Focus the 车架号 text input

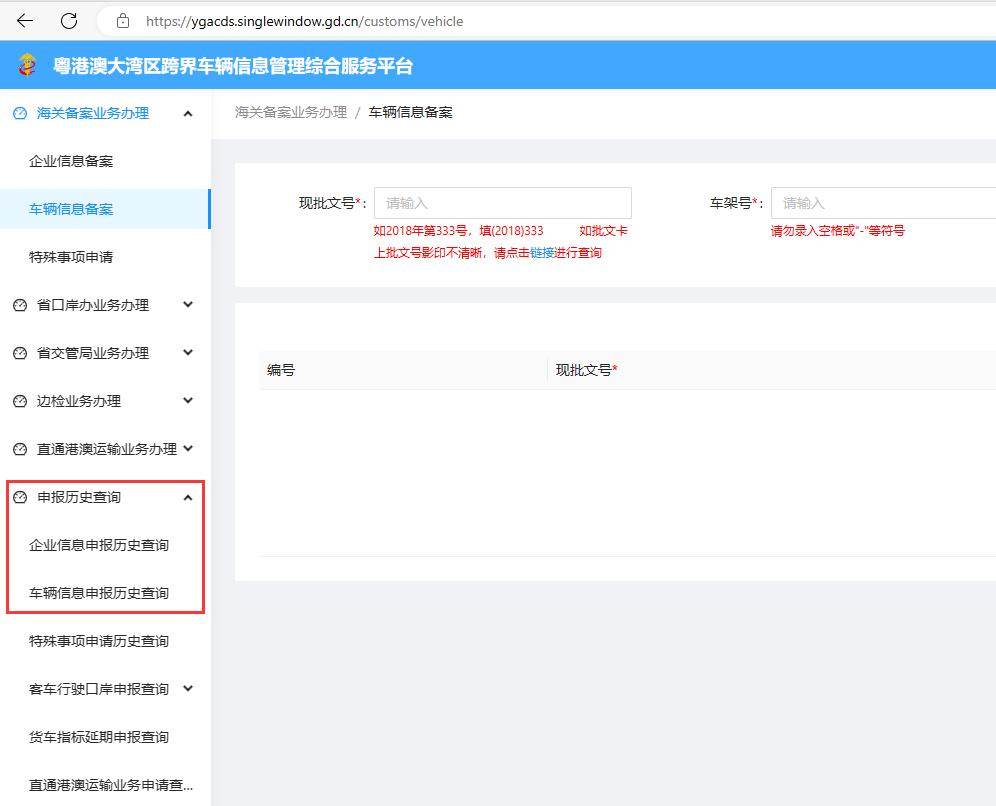[882, 203]
